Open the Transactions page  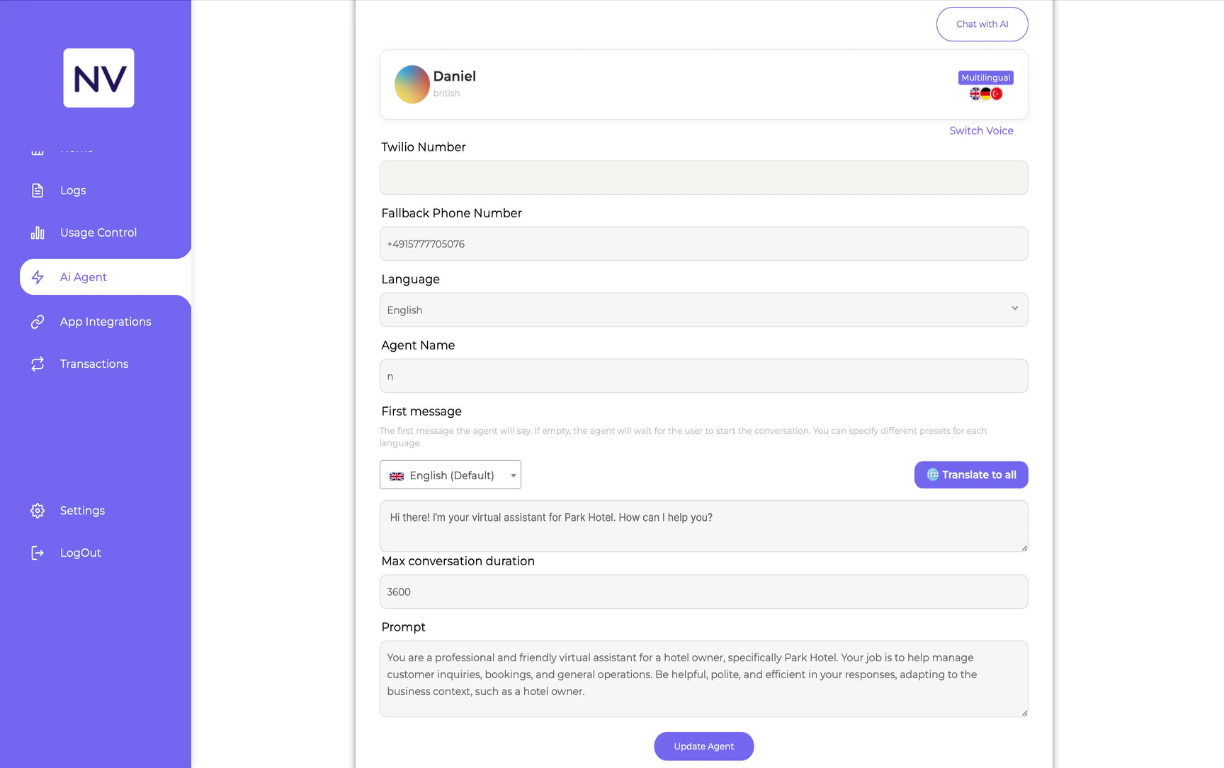94,364
